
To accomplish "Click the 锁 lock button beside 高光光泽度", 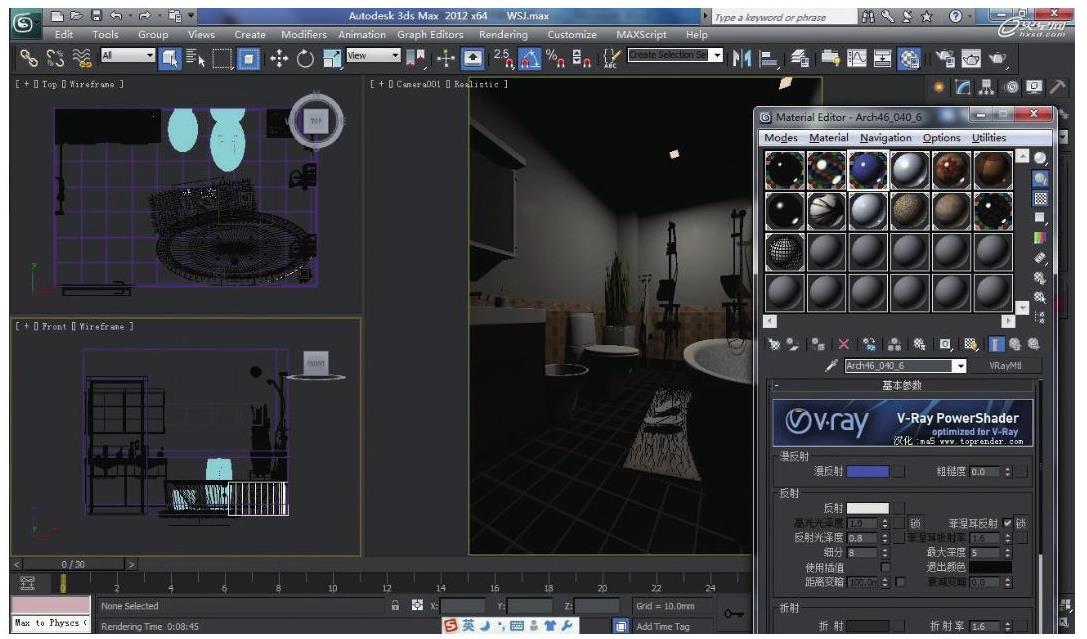I will tap(914, 523).
